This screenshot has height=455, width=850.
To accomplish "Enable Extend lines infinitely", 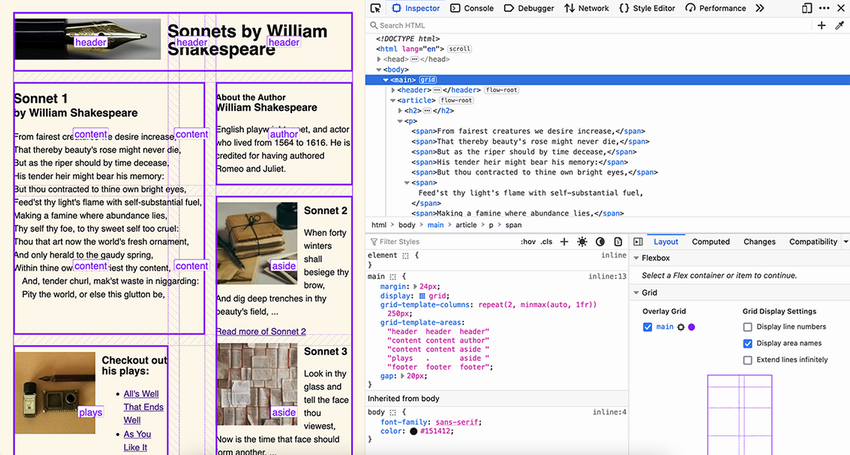I will [x=748, y=360].
